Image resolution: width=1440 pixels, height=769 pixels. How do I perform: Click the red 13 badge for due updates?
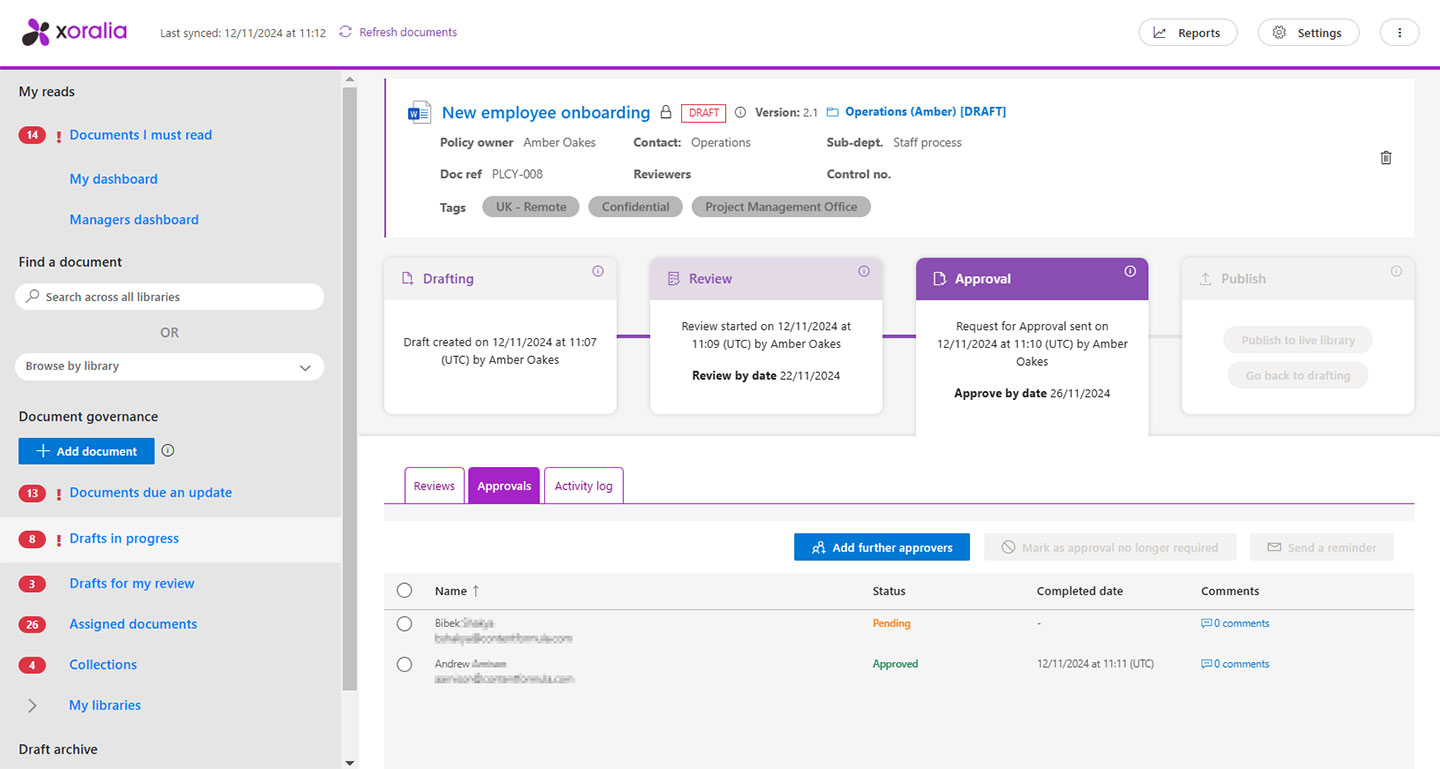pyautogui.click(x=32, y=493)
